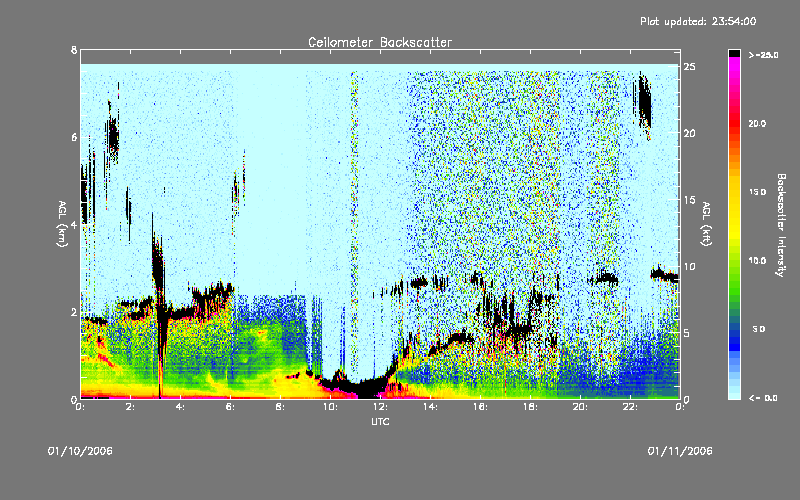Click the "Backscatter Intensity" colorbar label

781,225
